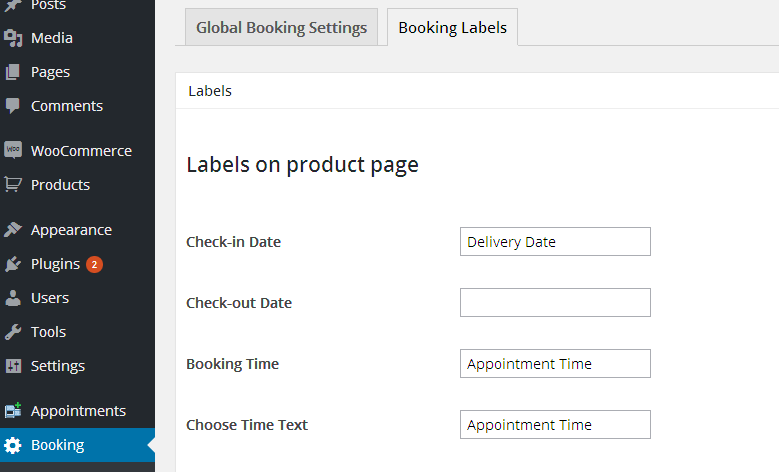Screen dimensions: 779x472
Task: Click the empty Check-out Date field
Action: (x=555, y=303)
